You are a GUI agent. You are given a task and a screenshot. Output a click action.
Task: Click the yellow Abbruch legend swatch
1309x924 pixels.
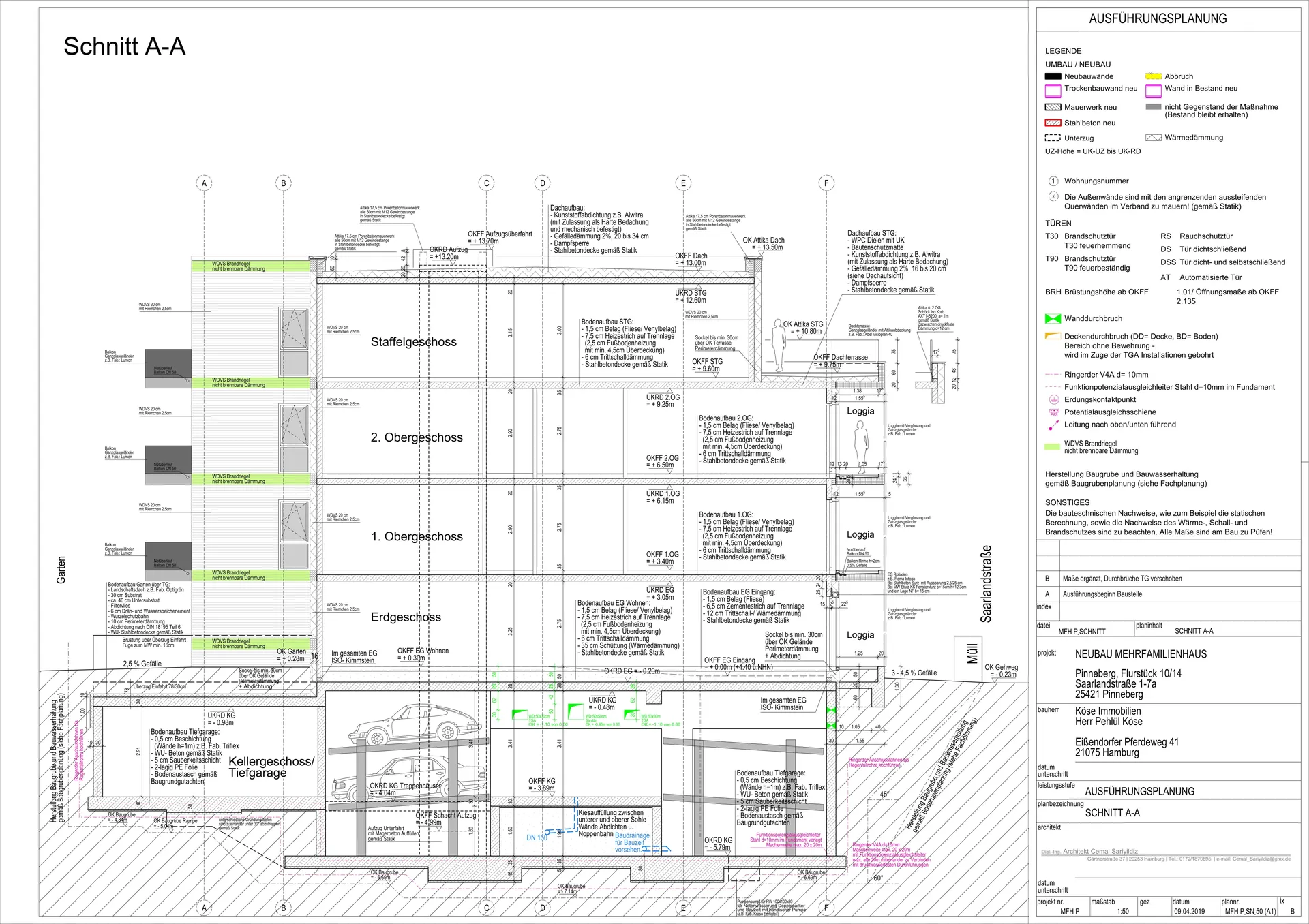coord(1153,76)
